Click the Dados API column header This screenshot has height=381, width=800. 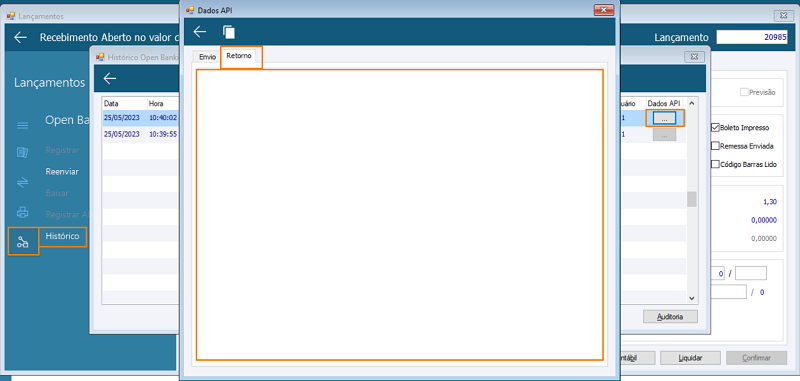point(665,104)
